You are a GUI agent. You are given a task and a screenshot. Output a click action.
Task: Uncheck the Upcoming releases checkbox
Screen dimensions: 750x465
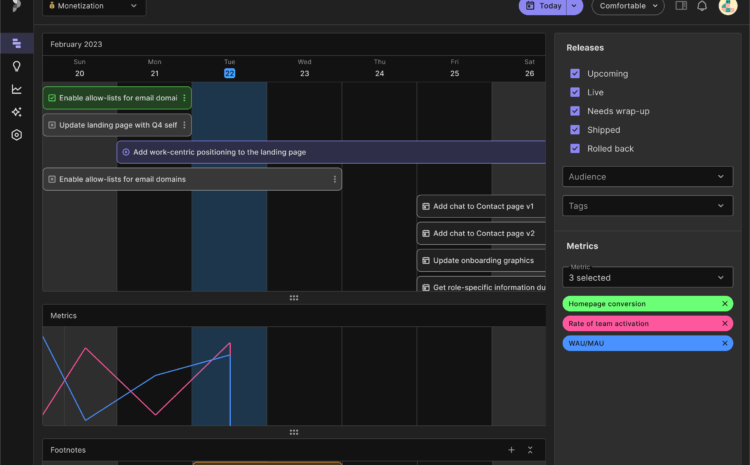tap(575, 73)
